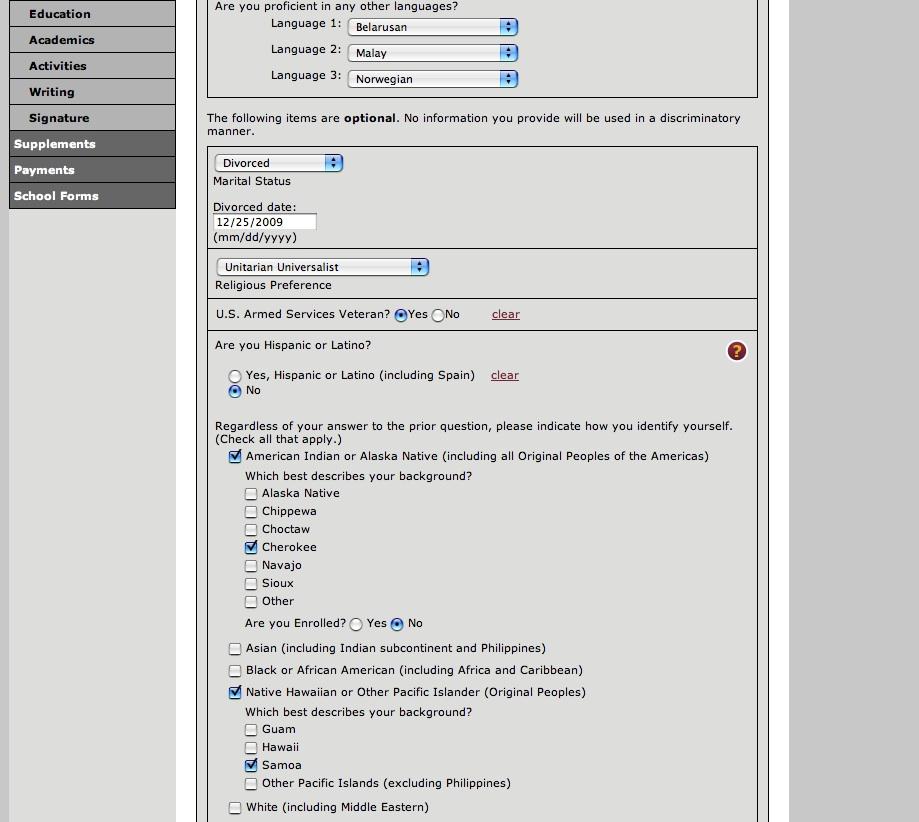Open the Payments menu item
This screenshot has height=822, width=919.
pyautogui.click(x=92, y=170)
